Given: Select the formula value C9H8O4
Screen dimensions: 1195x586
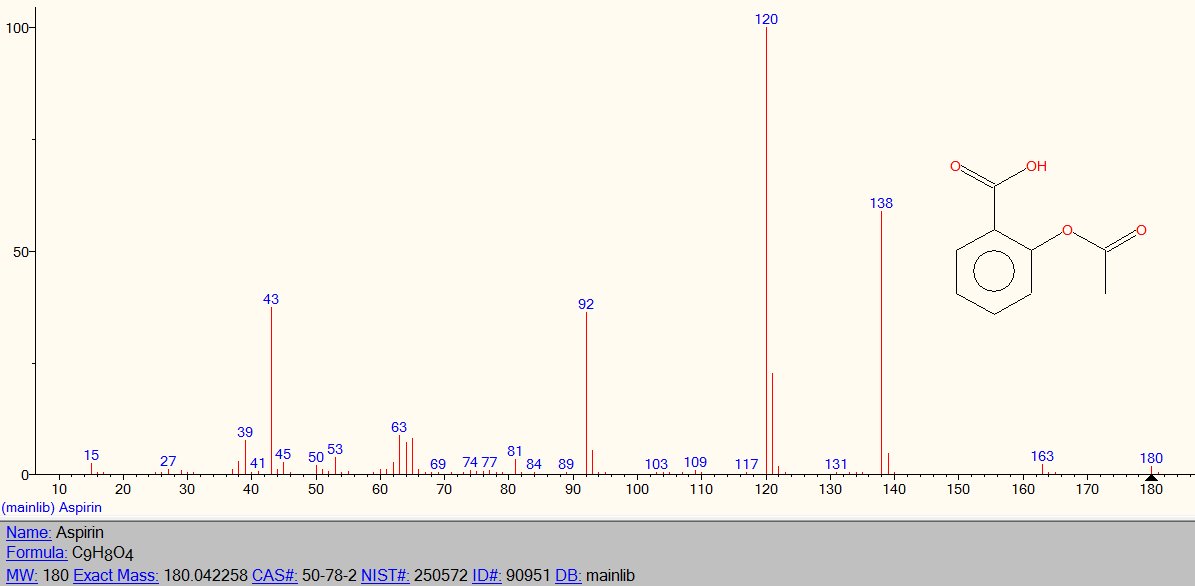Looking at the screenshot, I should click(102, 554).
